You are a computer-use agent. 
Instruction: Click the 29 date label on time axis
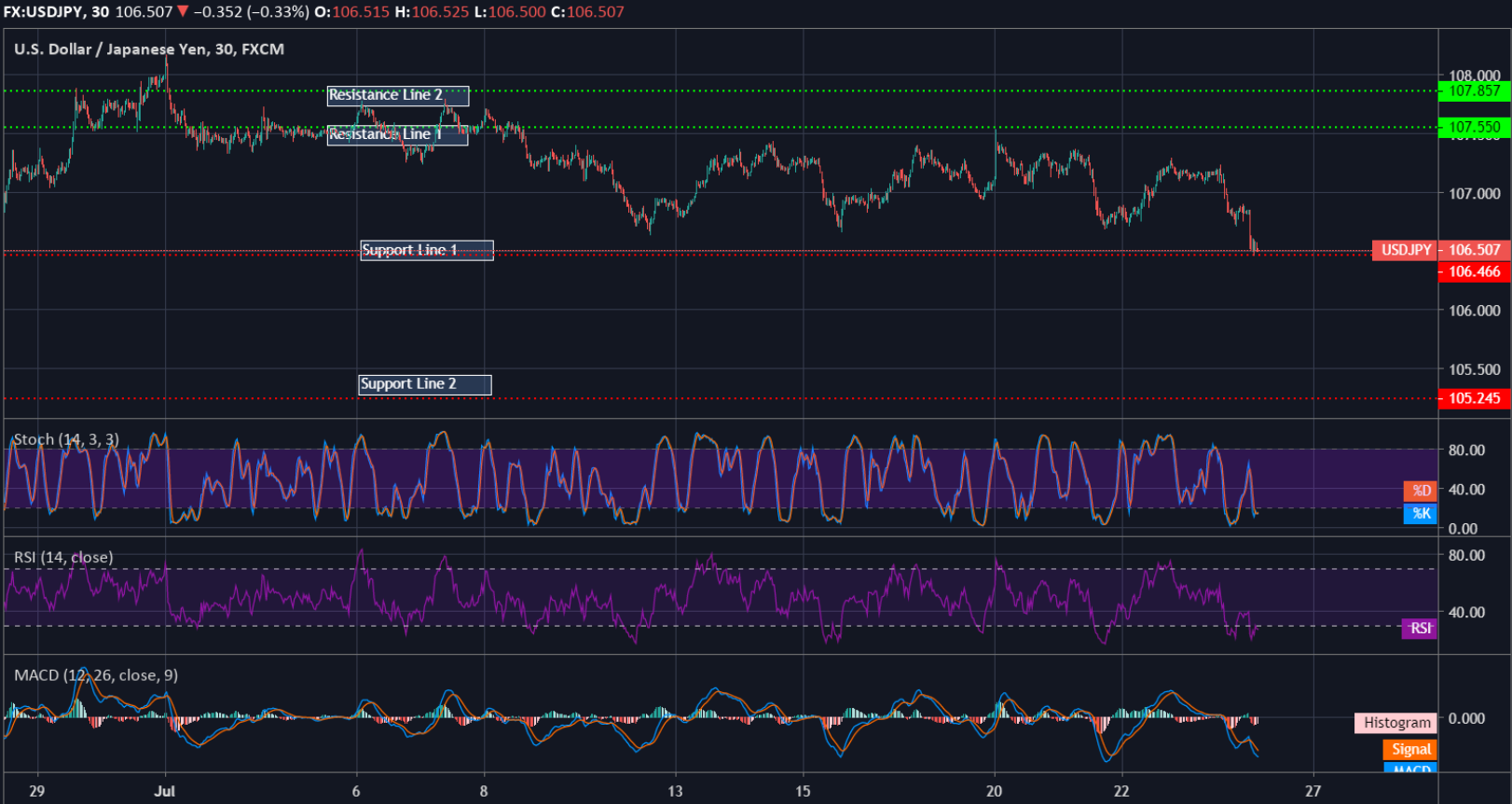point(36,791)
